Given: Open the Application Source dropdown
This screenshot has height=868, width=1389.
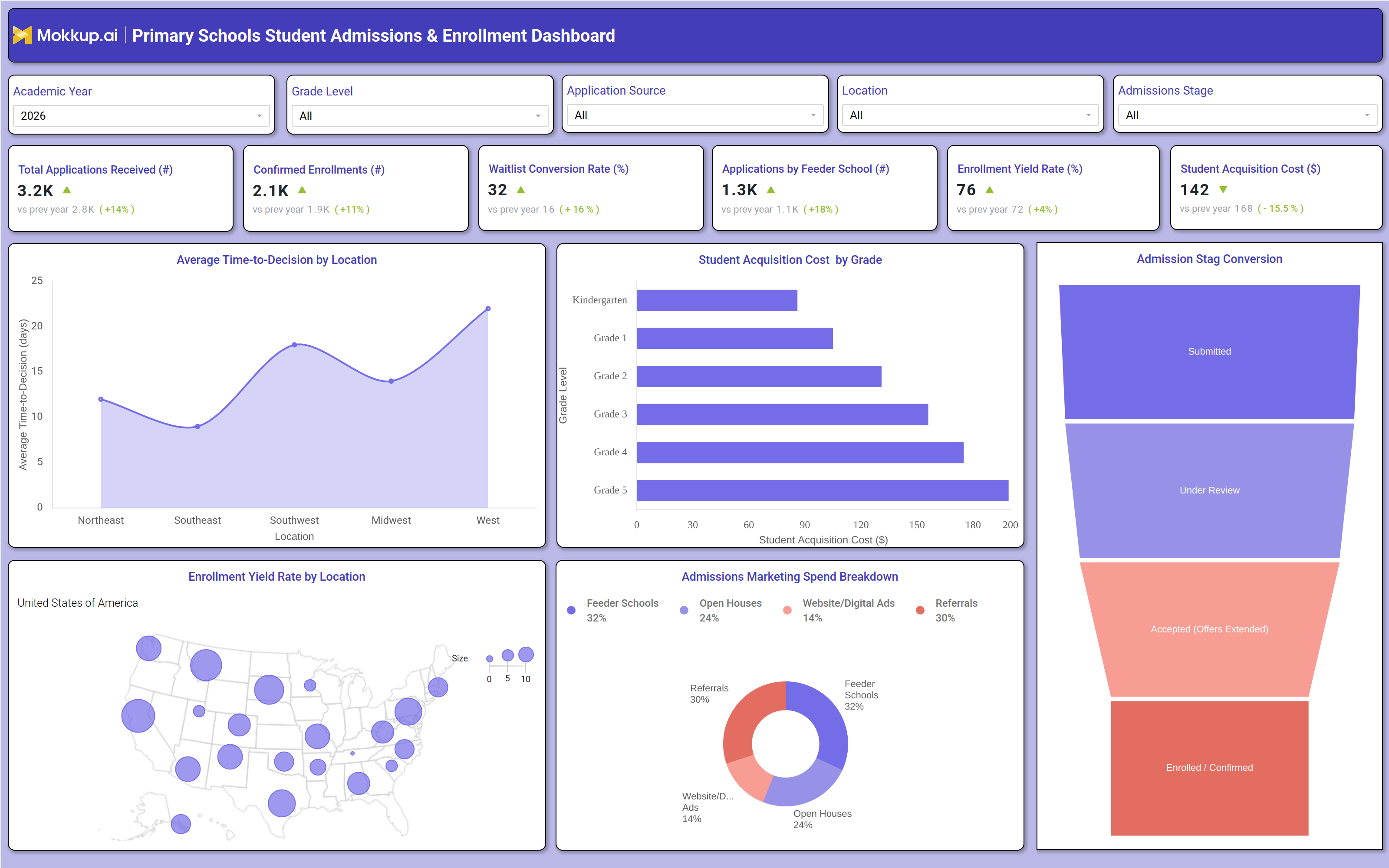Looking at the screenshot, I should (695, 115).
